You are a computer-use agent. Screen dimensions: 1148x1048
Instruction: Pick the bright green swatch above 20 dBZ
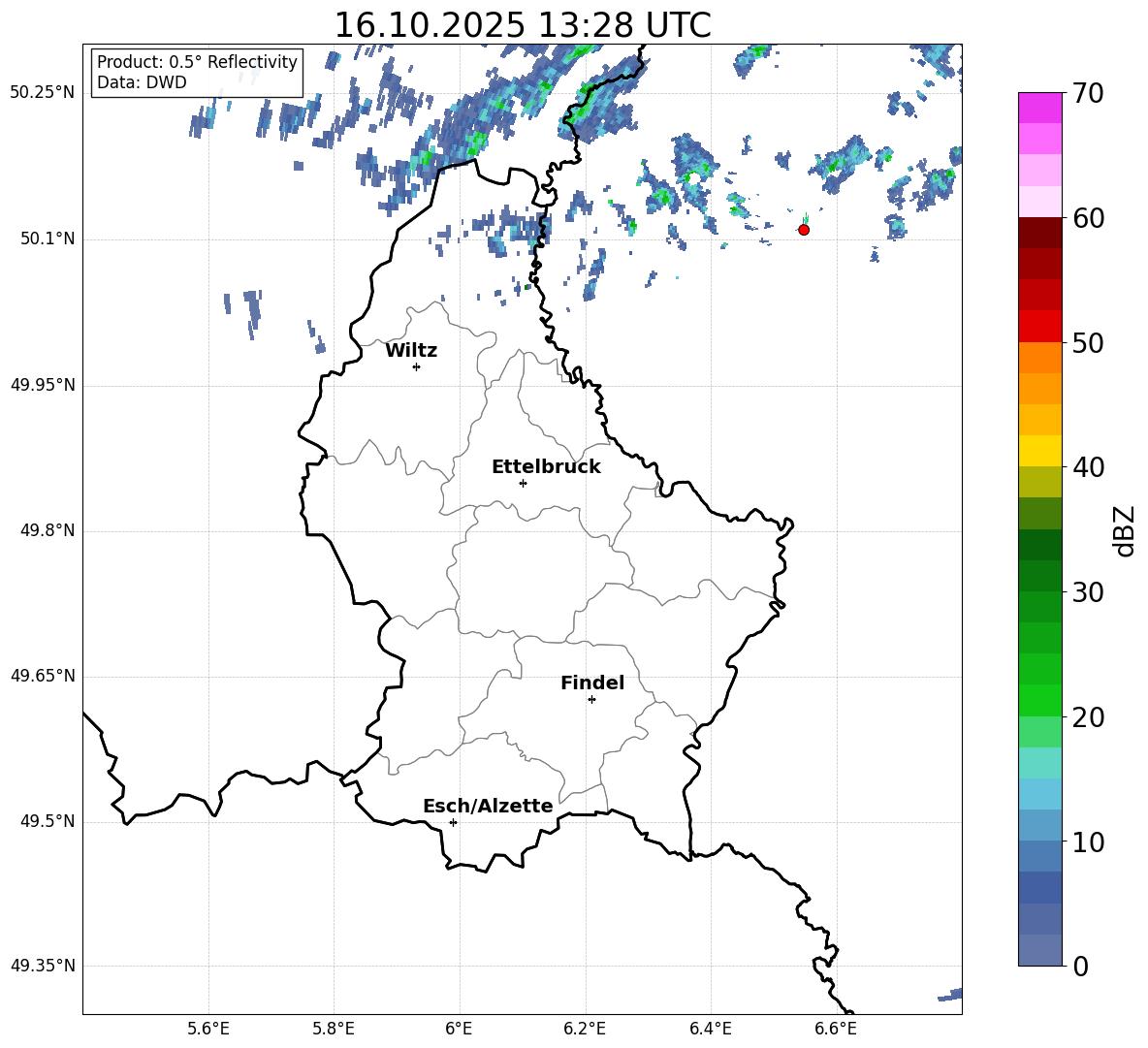pos(1039,700)
